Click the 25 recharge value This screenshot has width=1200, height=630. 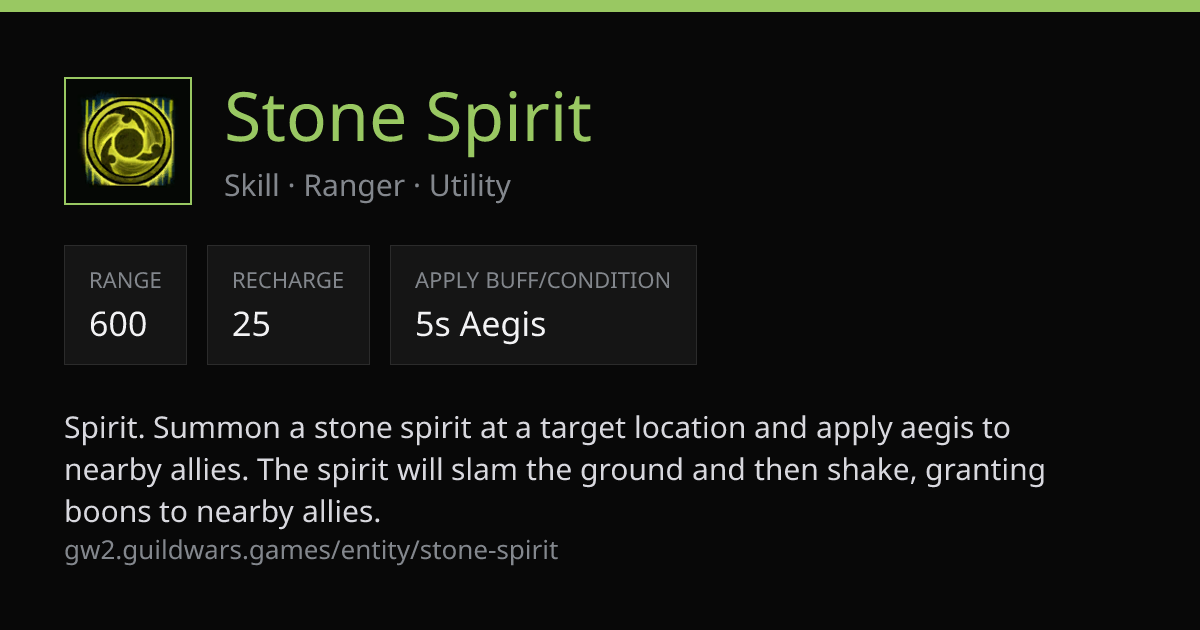[252, 324]
